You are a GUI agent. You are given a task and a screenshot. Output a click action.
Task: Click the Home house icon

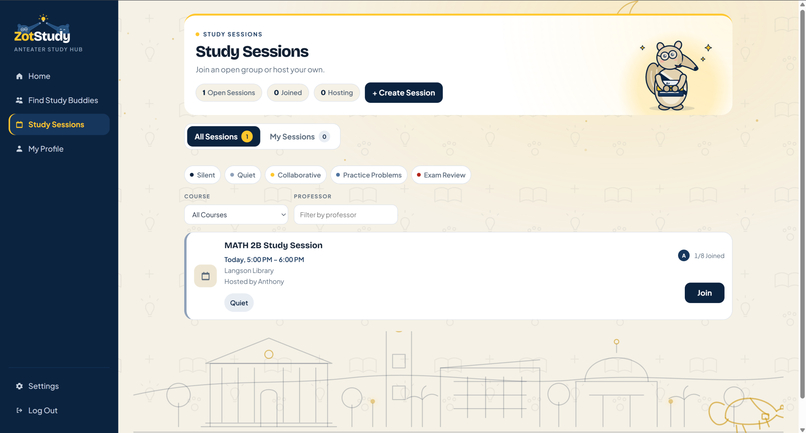[x=19, y=76]
